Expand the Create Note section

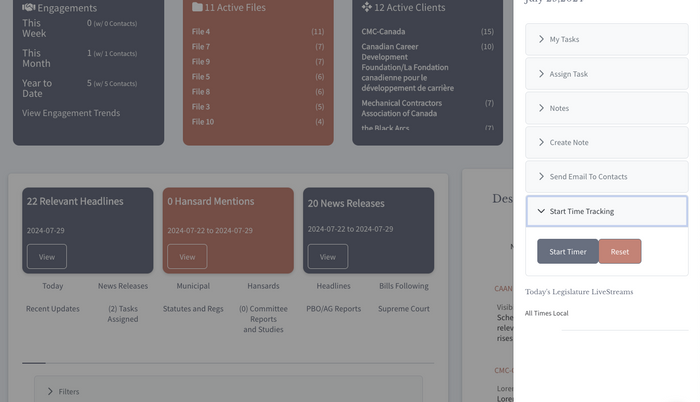point(606,142)
